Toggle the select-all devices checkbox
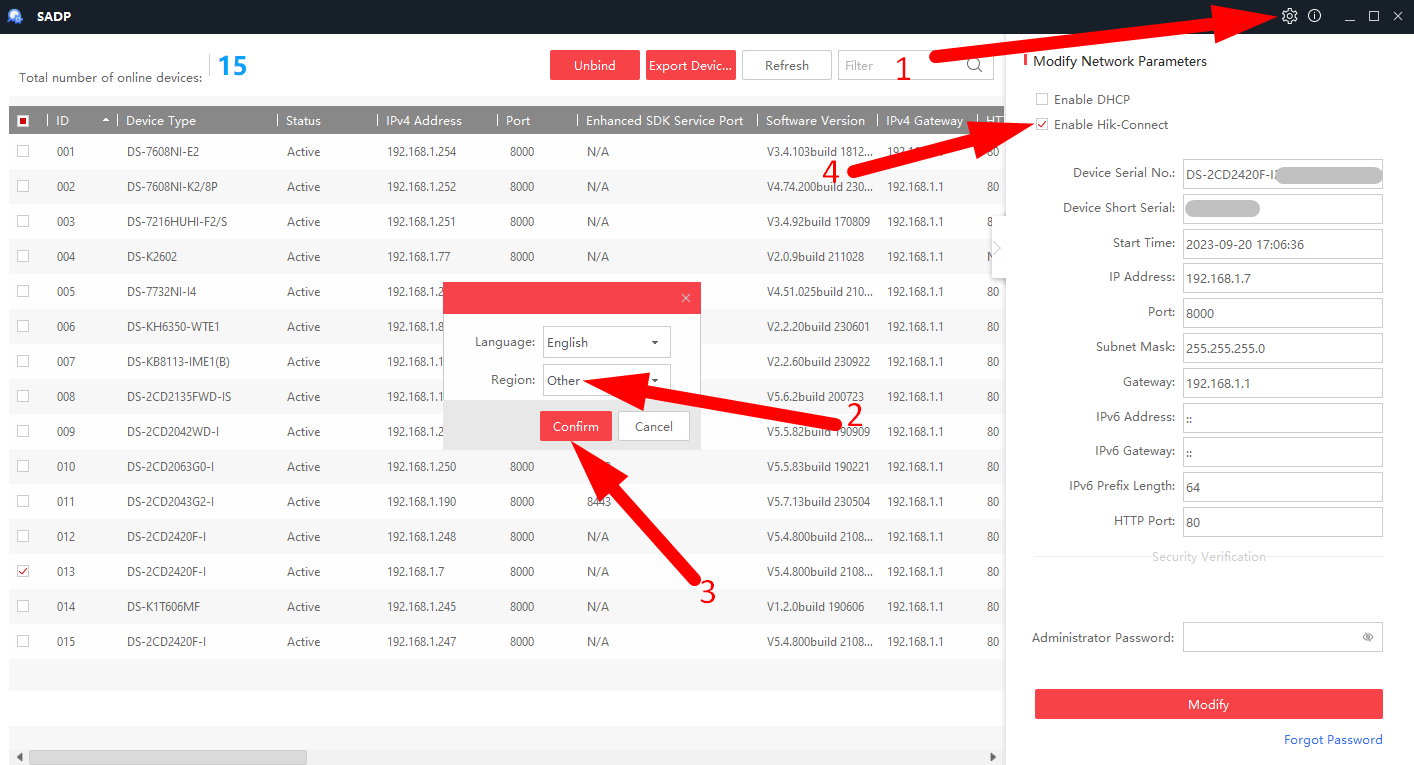This screenshot has width=1414, height=765. point(23,121)
